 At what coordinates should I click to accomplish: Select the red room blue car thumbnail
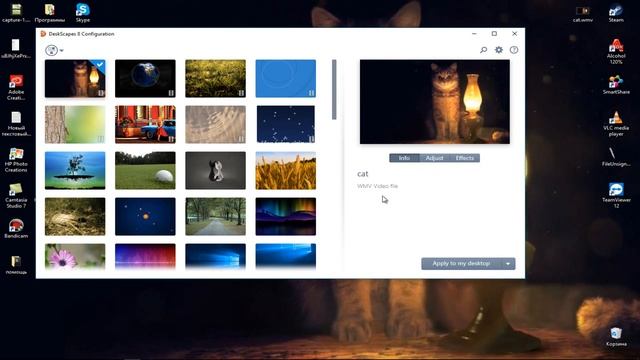tap(145, 124)
